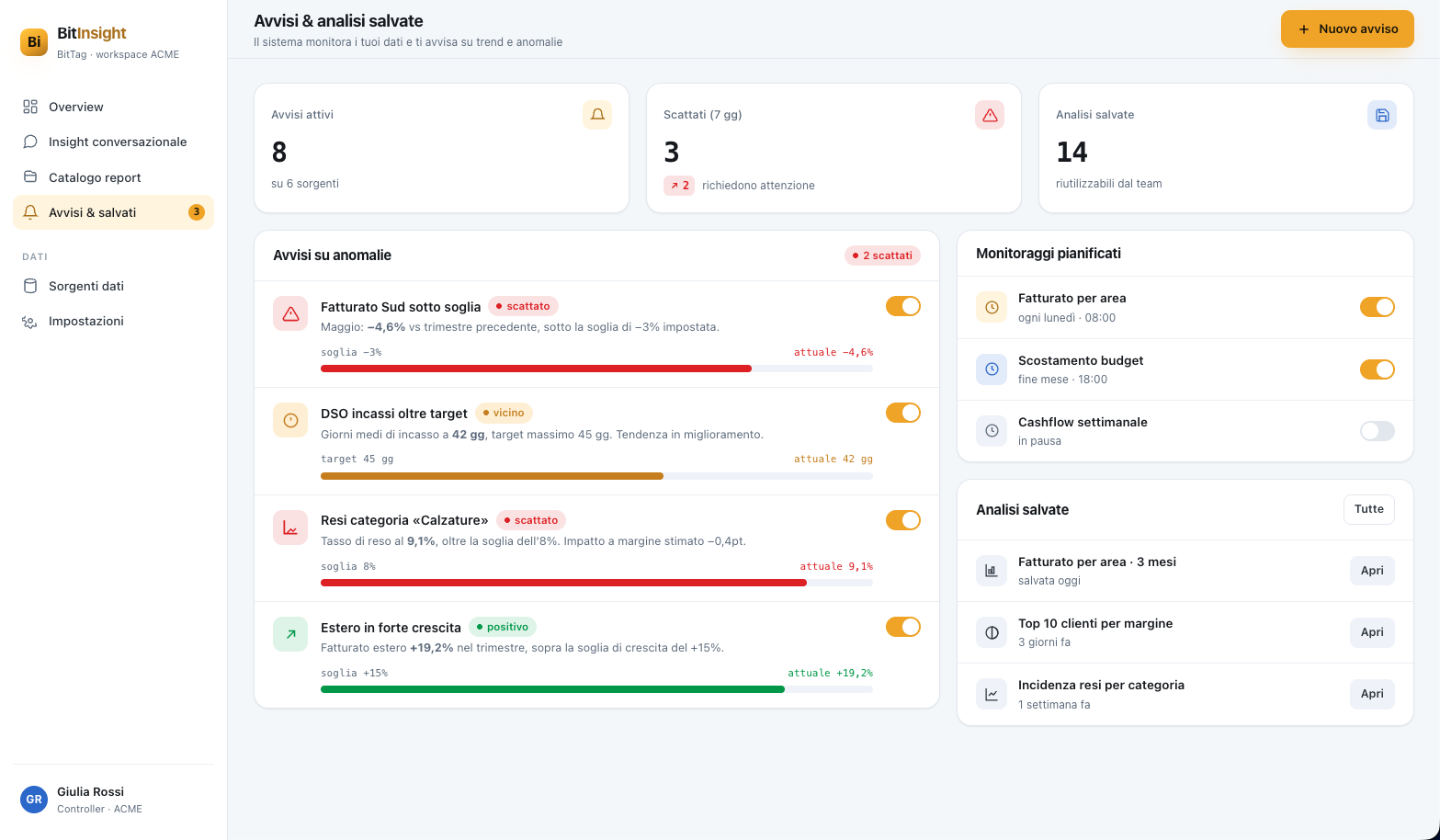Image resolution: width=1440 pixels, height=840 pixels.
Task: Click the line chart icon for Incidenza resi per categoria
Action: pyautogui.click(x=992, y=694)
